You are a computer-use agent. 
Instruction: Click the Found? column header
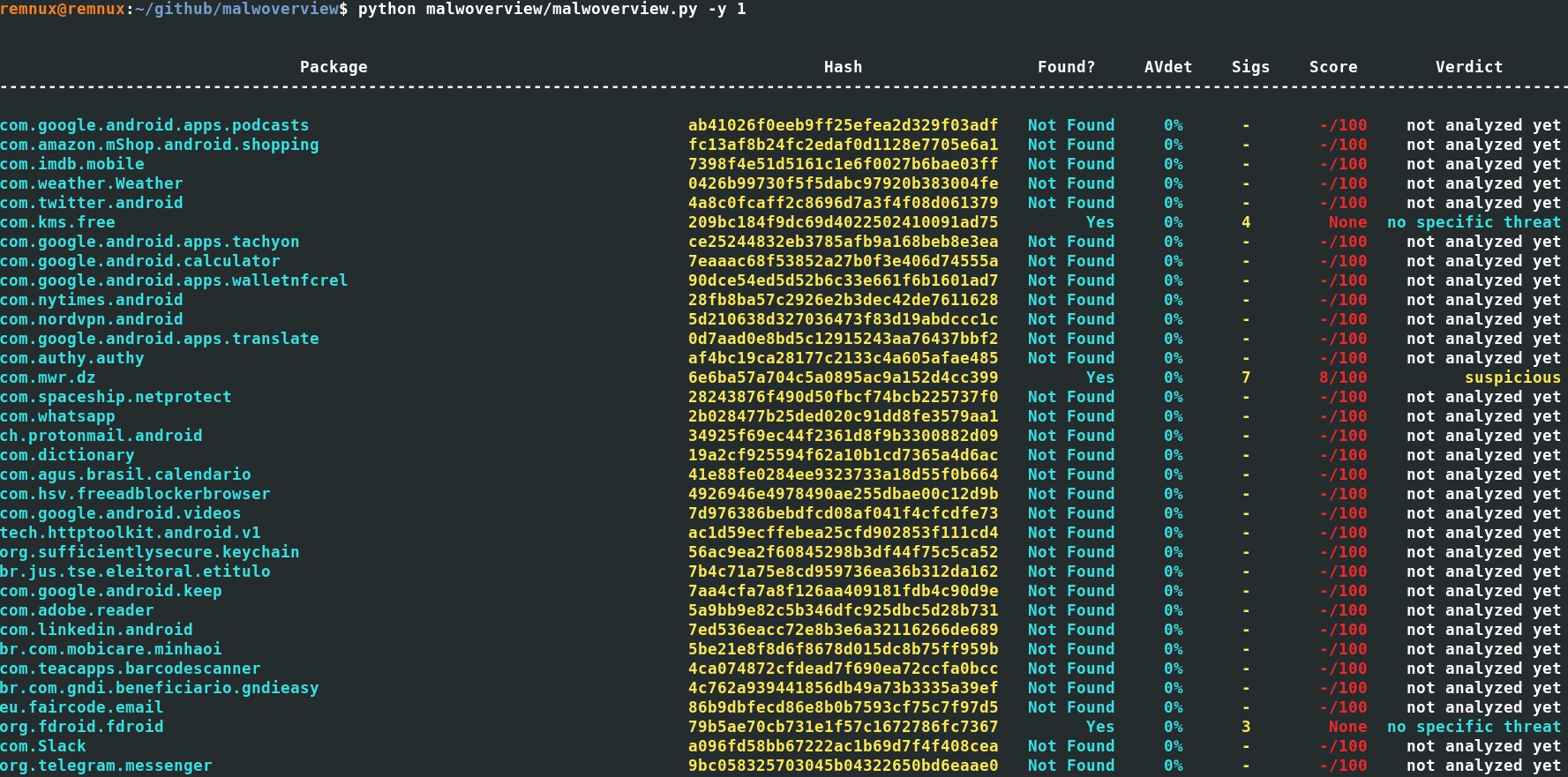1066,67
